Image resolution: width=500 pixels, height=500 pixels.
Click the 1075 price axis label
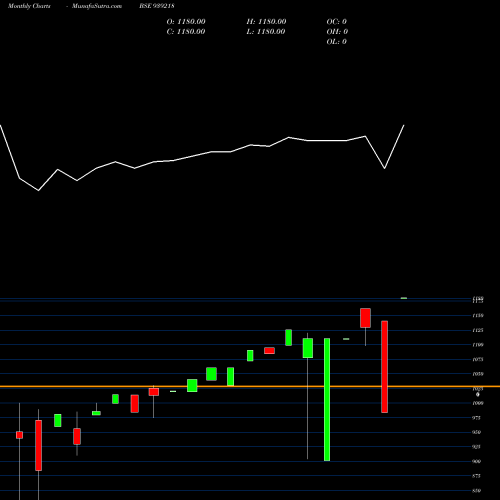478,359
